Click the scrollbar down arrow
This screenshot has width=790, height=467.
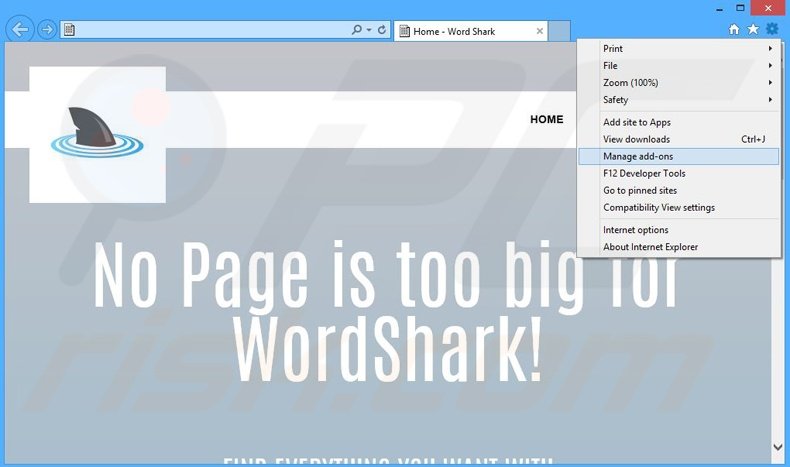tap(778, 447)
